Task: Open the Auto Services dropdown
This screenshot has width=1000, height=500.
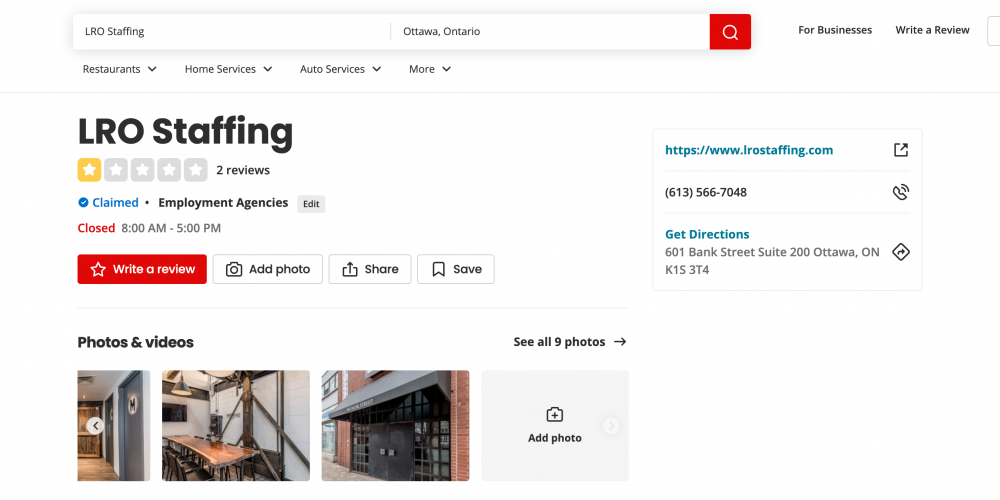Action: [x=341, y=69]
